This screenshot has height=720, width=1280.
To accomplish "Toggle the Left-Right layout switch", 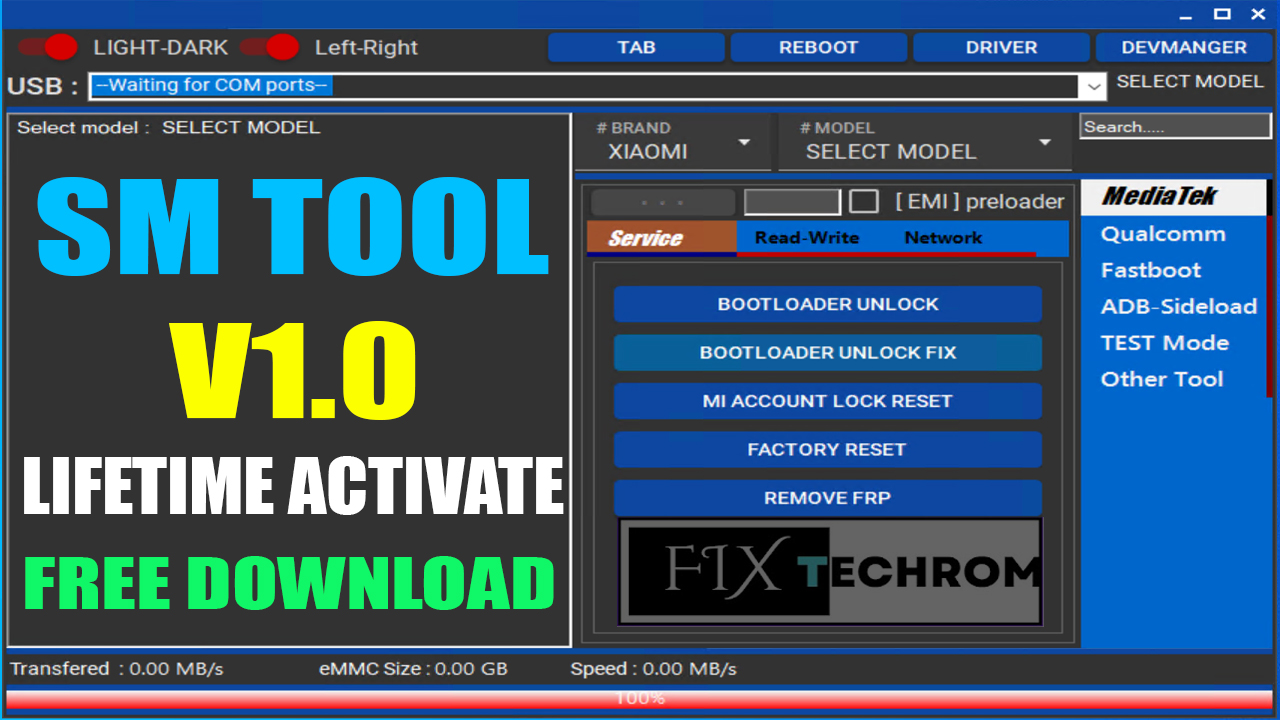I will [270, 47].
